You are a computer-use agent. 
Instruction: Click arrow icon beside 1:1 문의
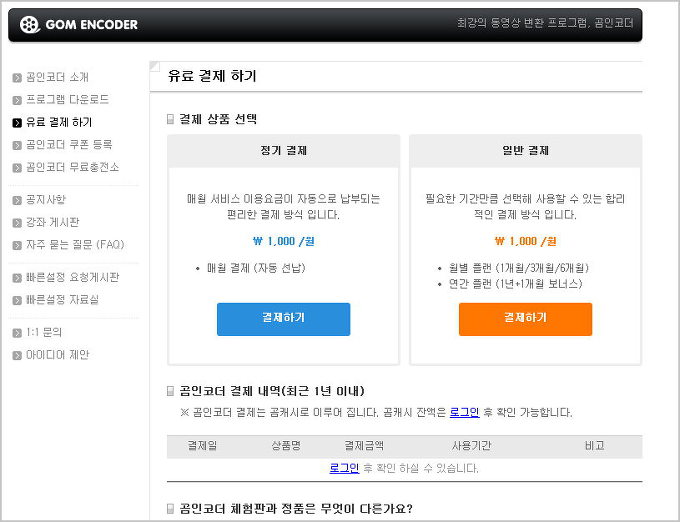[x=17, y=332]
